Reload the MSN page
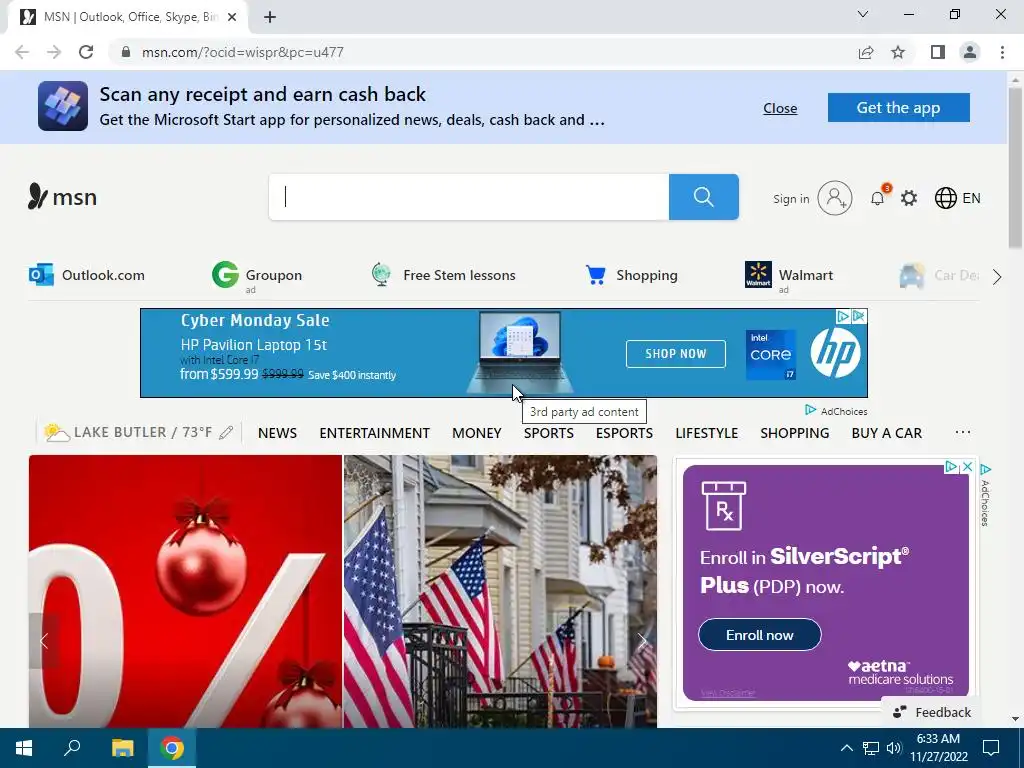Viewport: 1024px width, 768px height. click(86, 52)
